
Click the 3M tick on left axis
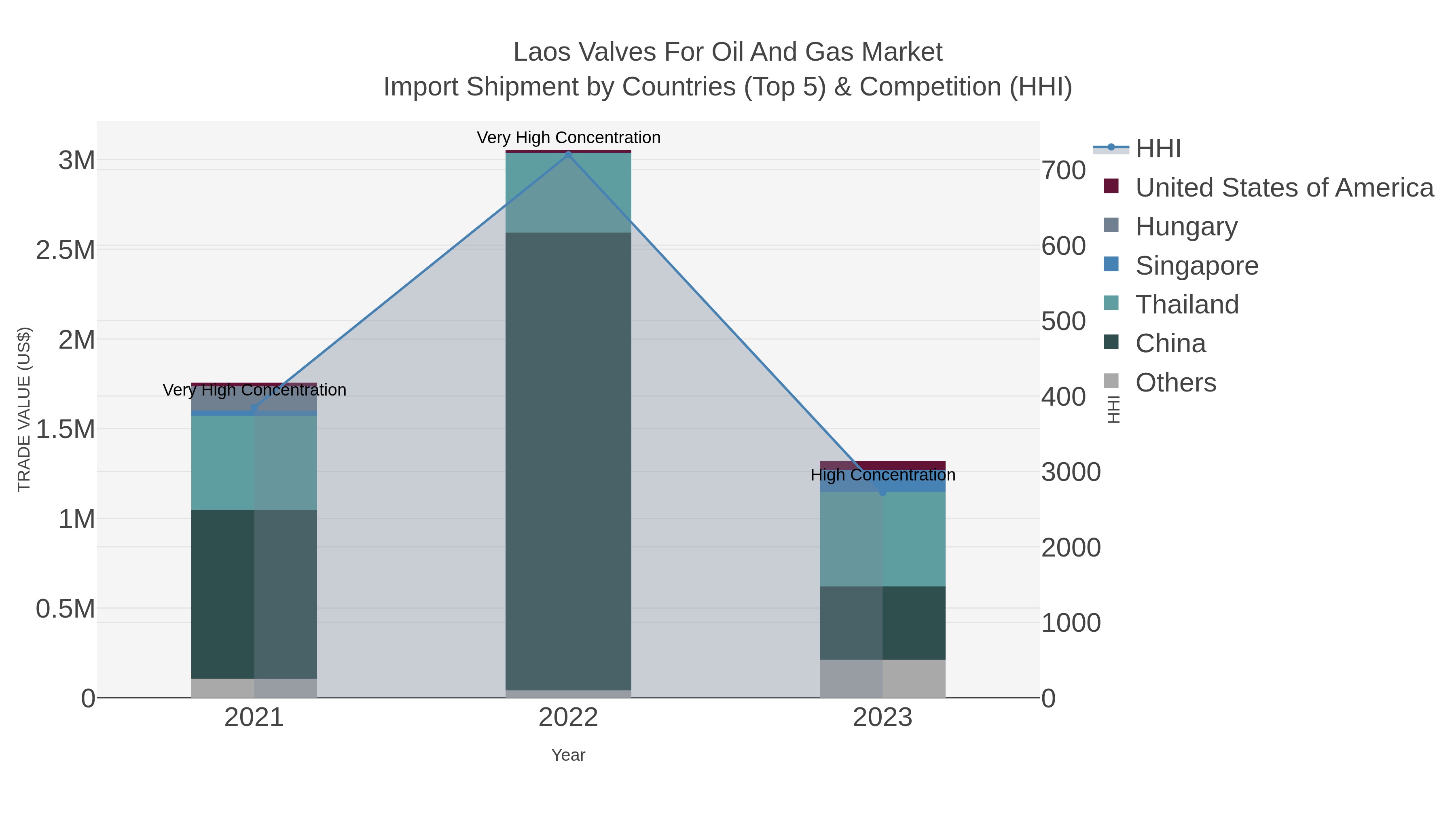pos(77,161)
